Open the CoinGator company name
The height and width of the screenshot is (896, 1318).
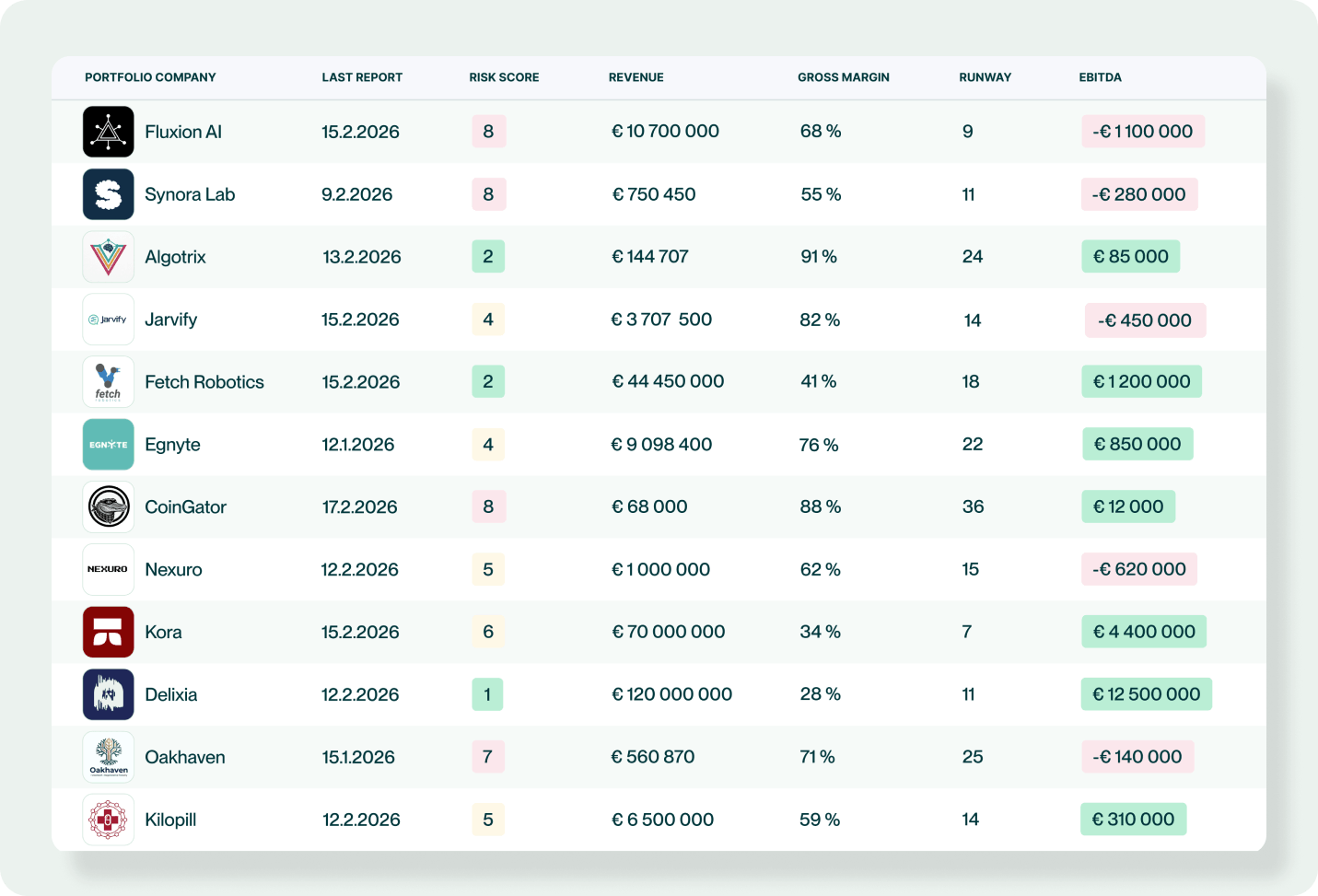coord(185,507)
